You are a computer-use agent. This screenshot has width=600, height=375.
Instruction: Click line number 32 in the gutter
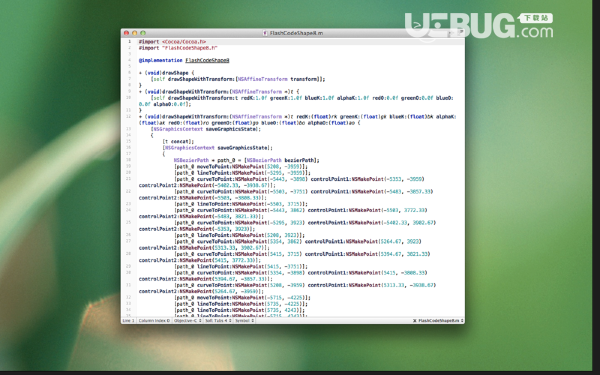coord(129,297)
